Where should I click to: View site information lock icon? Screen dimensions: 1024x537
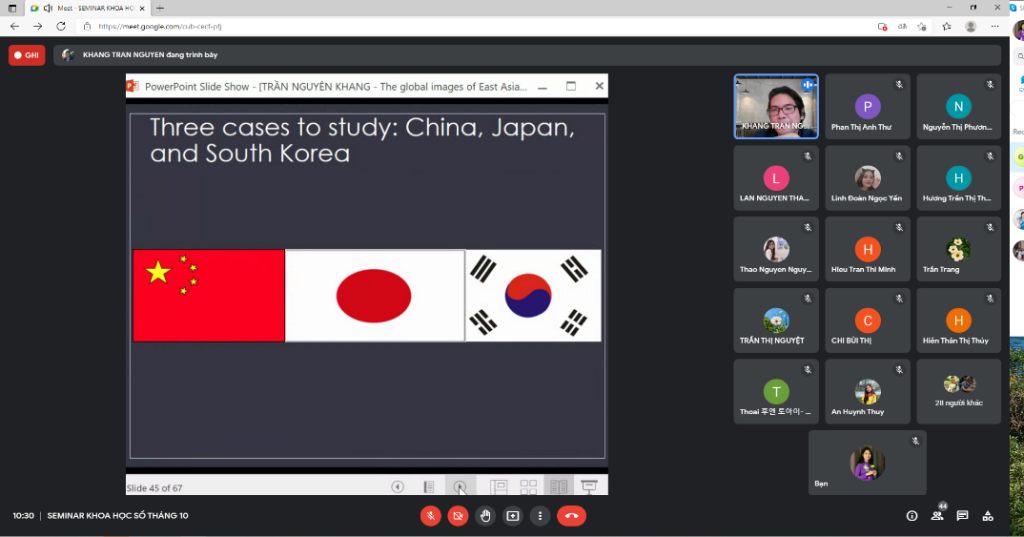tap(88, 26)
